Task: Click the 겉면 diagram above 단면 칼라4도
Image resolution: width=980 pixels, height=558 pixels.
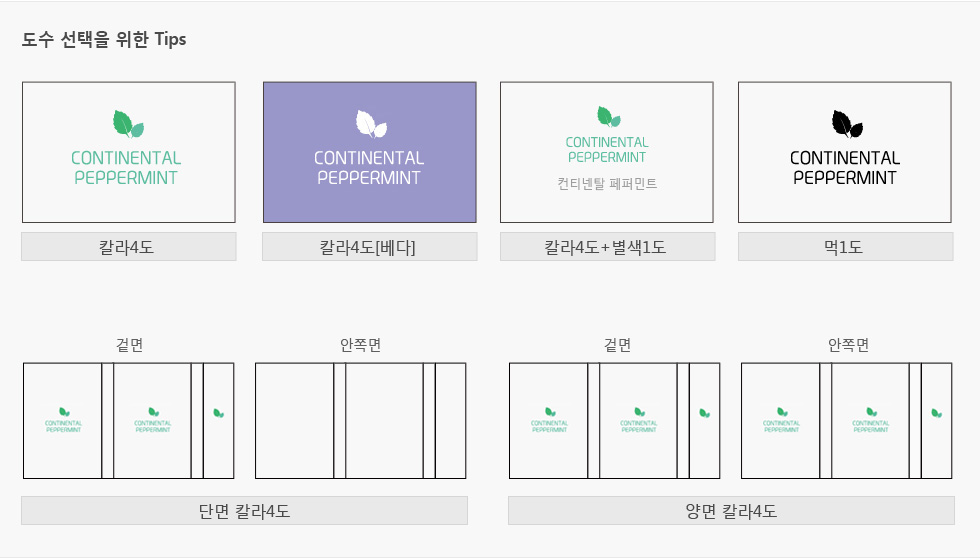Action: [129, 421]
